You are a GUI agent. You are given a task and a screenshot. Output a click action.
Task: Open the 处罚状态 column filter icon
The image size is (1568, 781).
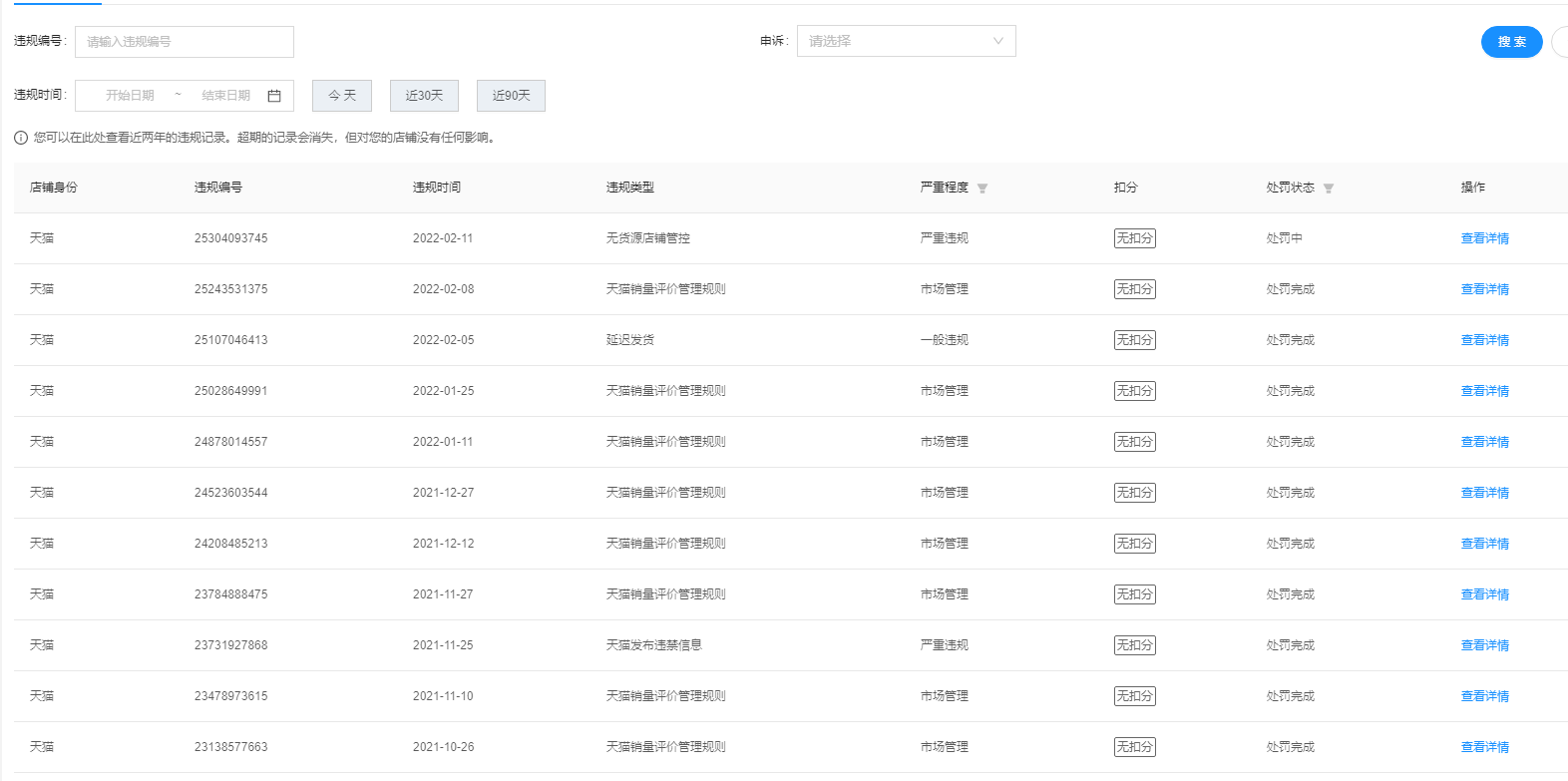1329,189
